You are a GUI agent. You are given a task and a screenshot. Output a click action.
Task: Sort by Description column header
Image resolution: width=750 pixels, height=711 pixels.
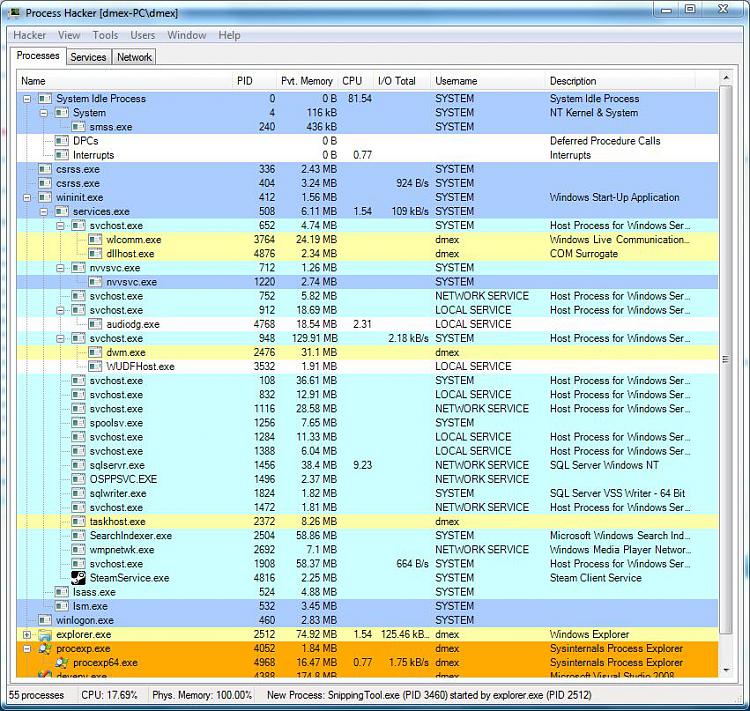pyautogui.click(x=620, y=81)
